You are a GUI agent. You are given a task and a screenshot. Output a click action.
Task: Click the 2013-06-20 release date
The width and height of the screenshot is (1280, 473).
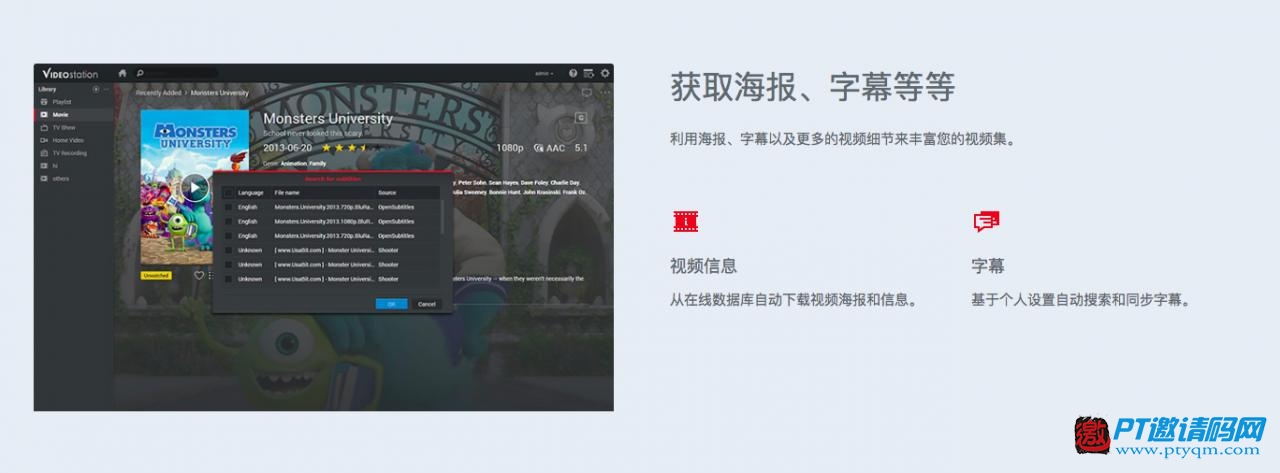click(287, 148)
